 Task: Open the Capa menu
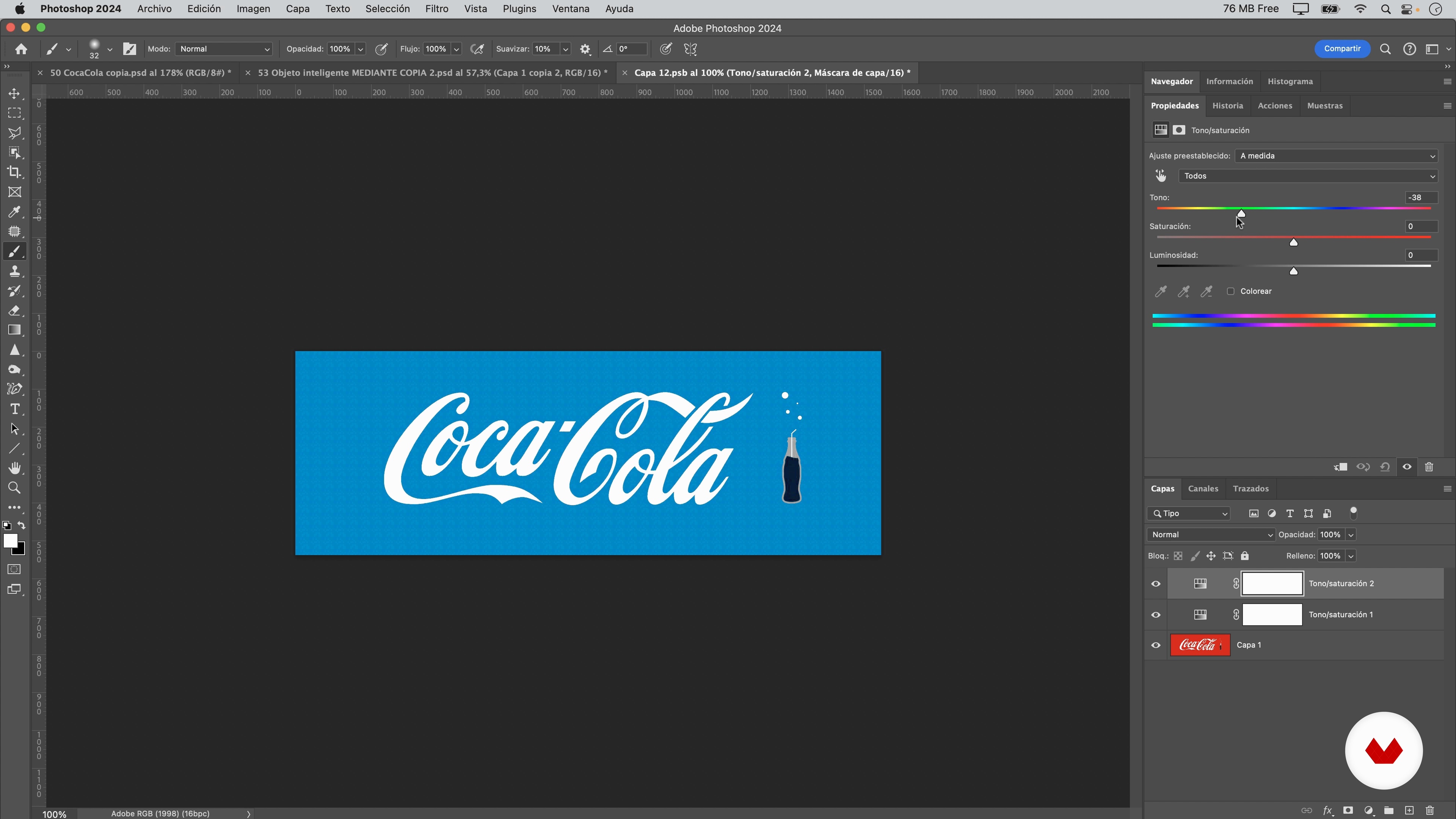297,9
